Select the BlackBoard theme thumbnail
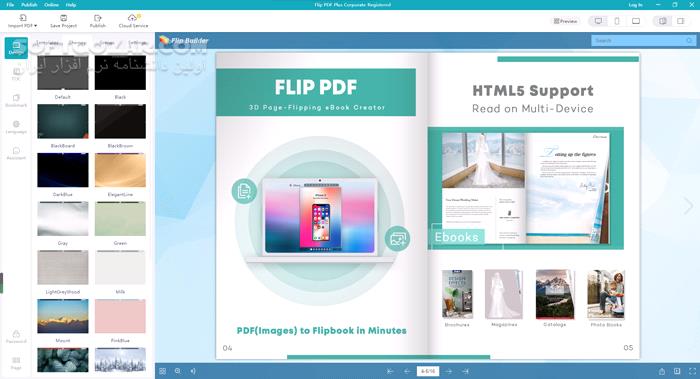This screenshot has height=379, width=700. (62, 121)
